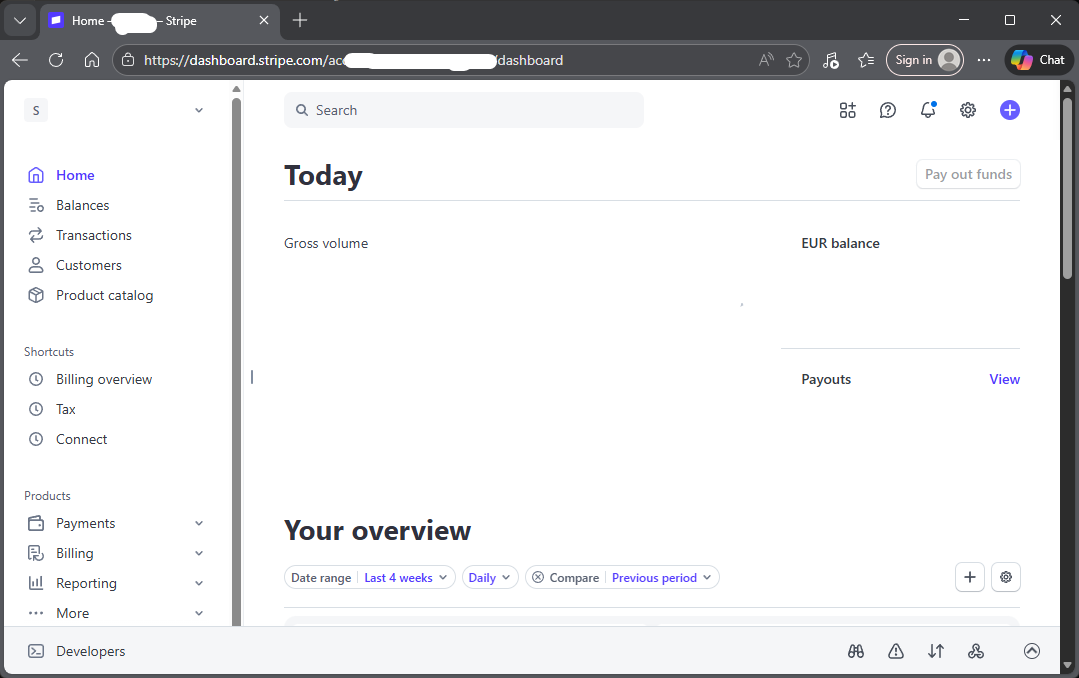Open overview settings gear icon
The height and width of the screenshot is (678, 1079).
click(x=1006, y=577)
